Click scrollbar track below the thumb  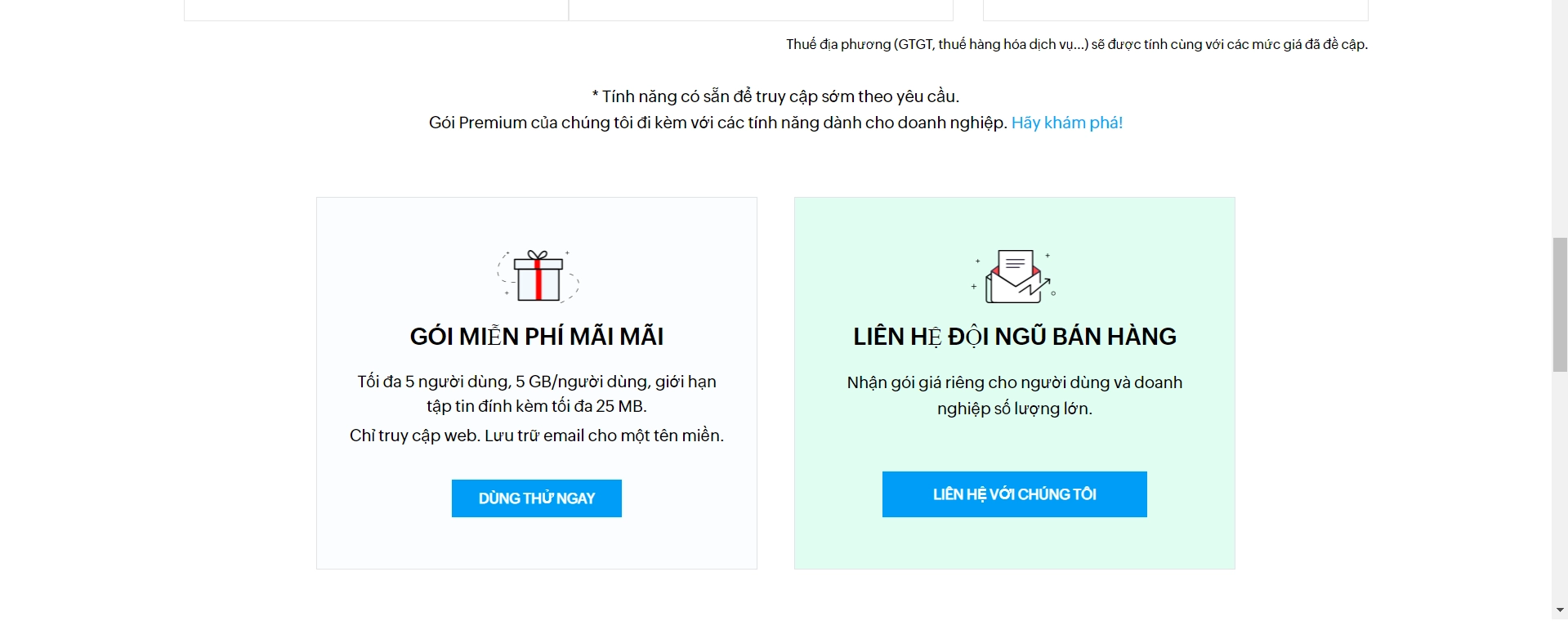pyautogui.click(x=1560, y=486)
